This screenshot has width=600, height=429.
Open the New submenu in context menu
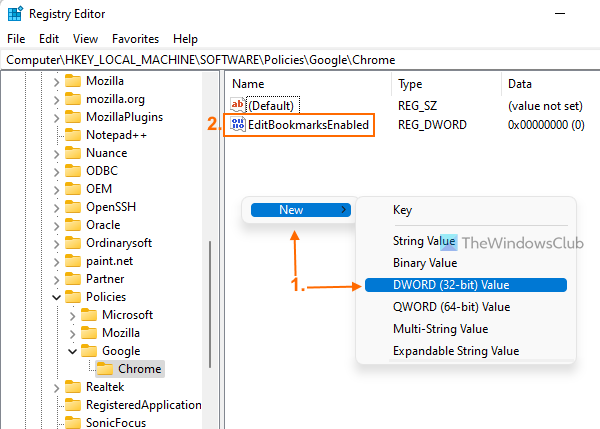[301, 210]
